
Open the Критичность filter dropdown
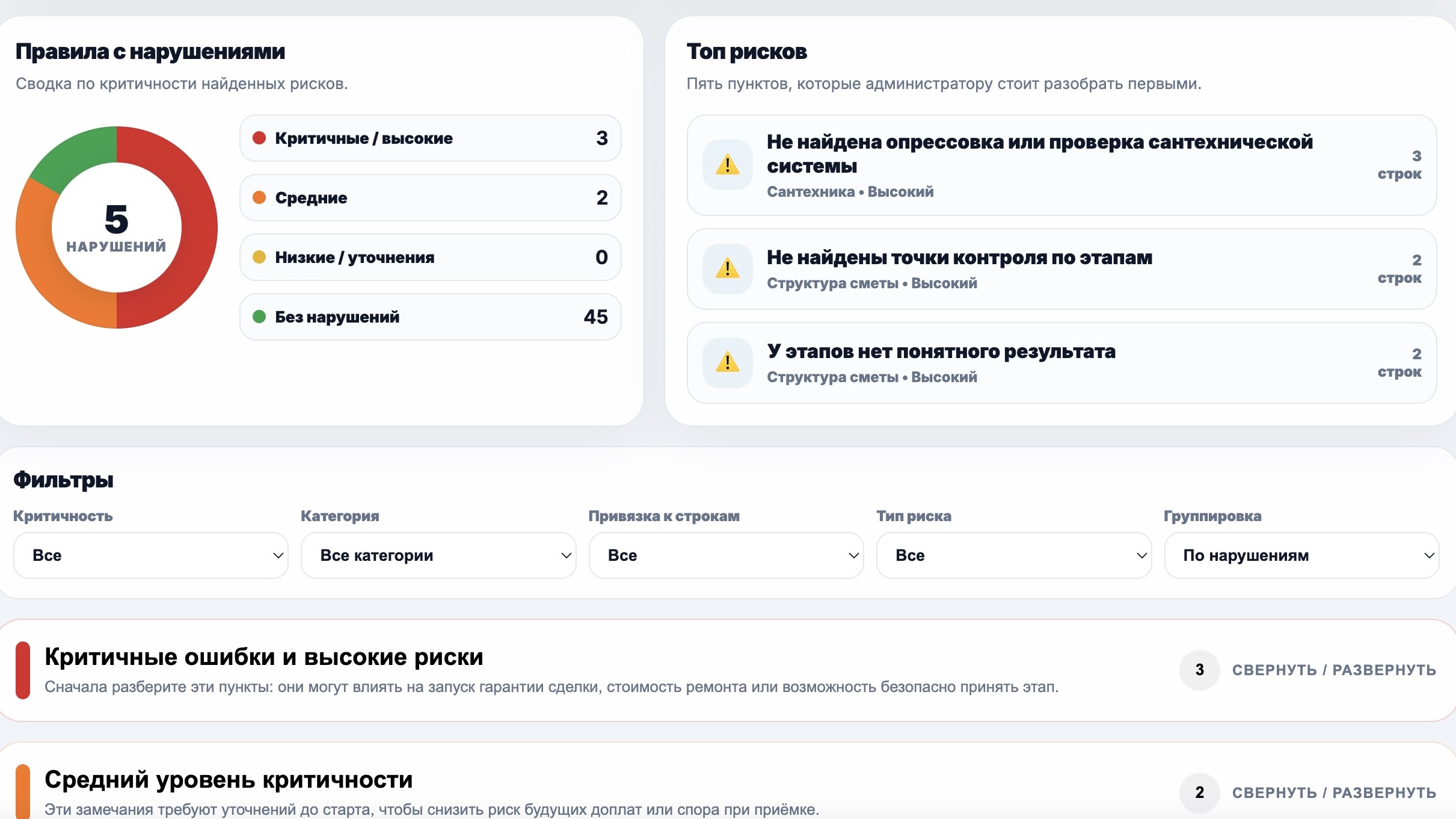pyautogui.click(x=151, y=555)
